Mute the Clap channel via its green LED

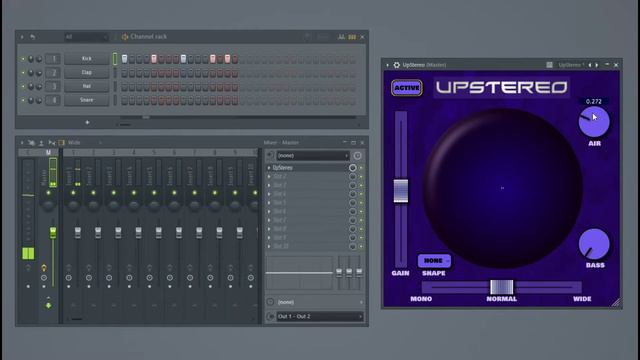(23, 73)
